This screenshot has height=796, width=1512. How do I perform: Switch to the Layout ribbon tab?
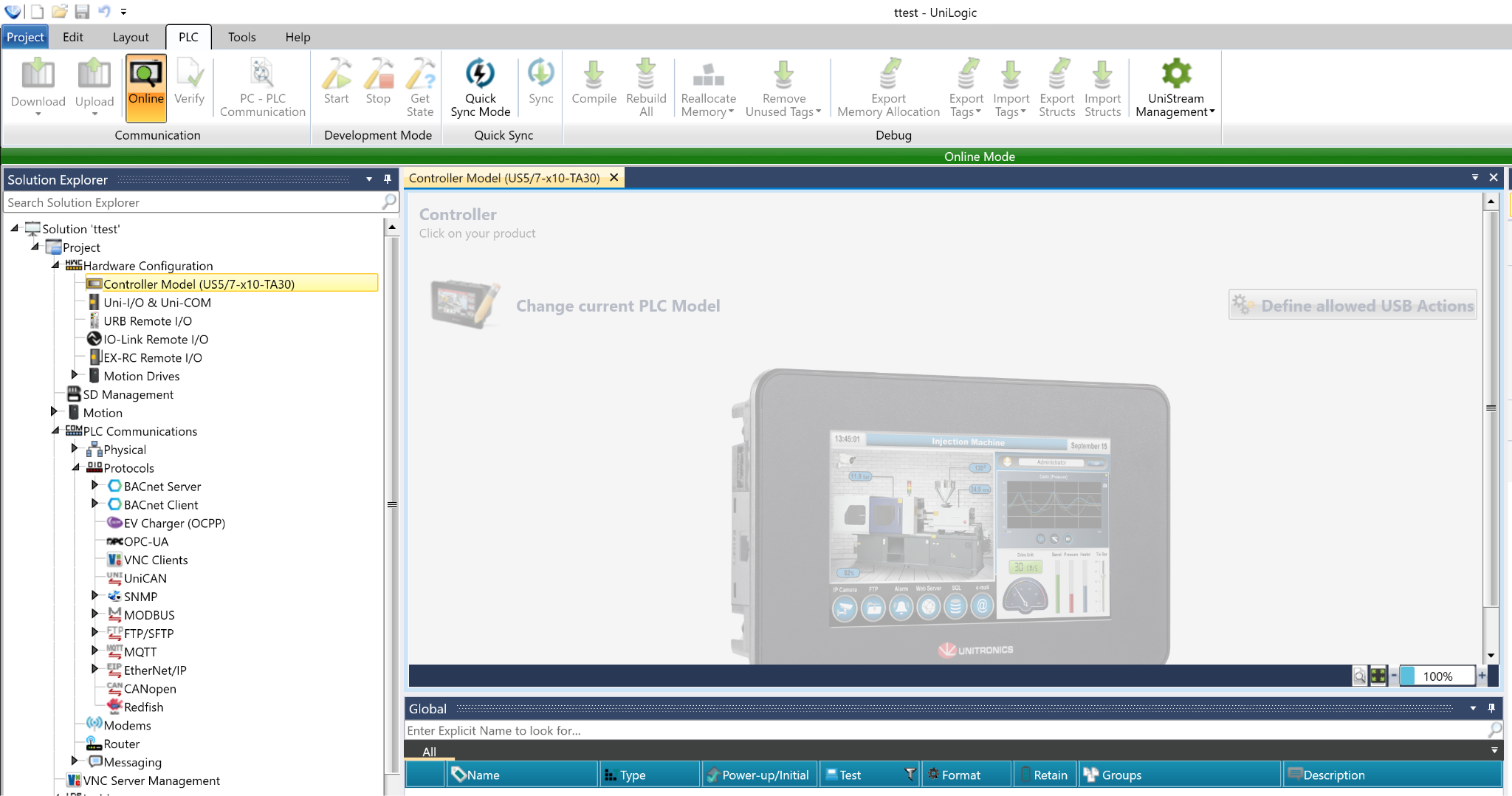(x=131, y=37)
